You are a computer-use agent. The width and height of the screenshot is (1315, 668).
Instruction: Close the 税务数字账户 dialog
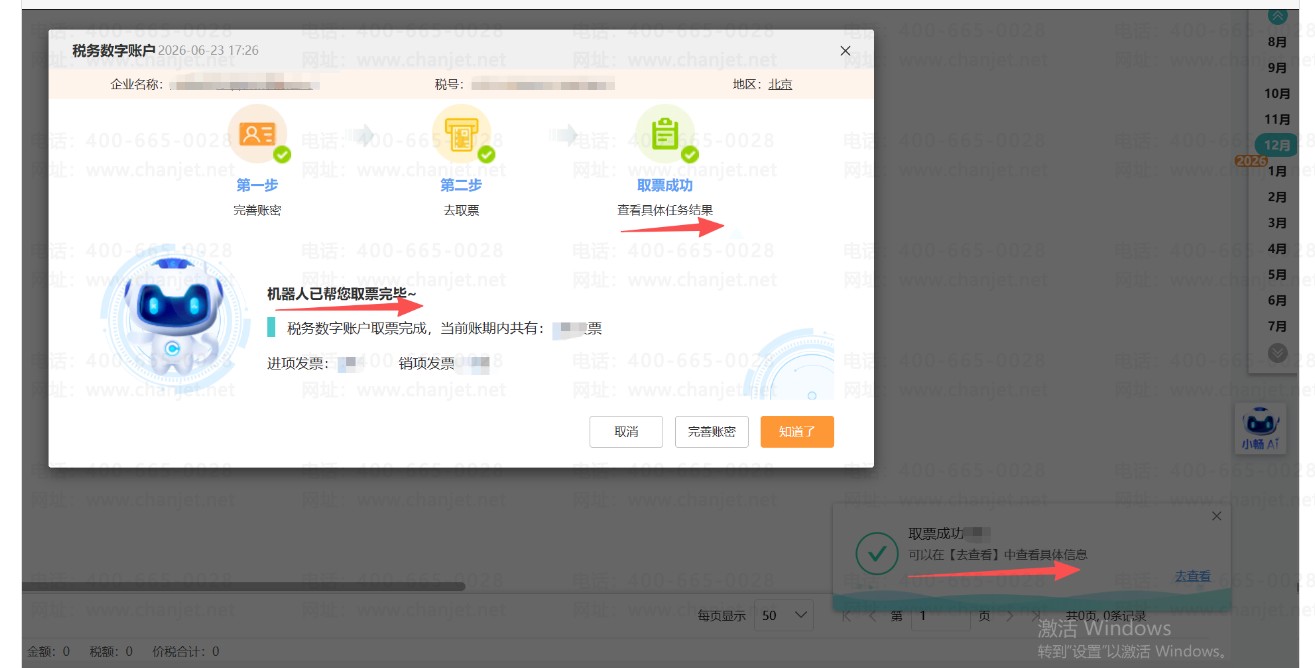click(845, 51)
